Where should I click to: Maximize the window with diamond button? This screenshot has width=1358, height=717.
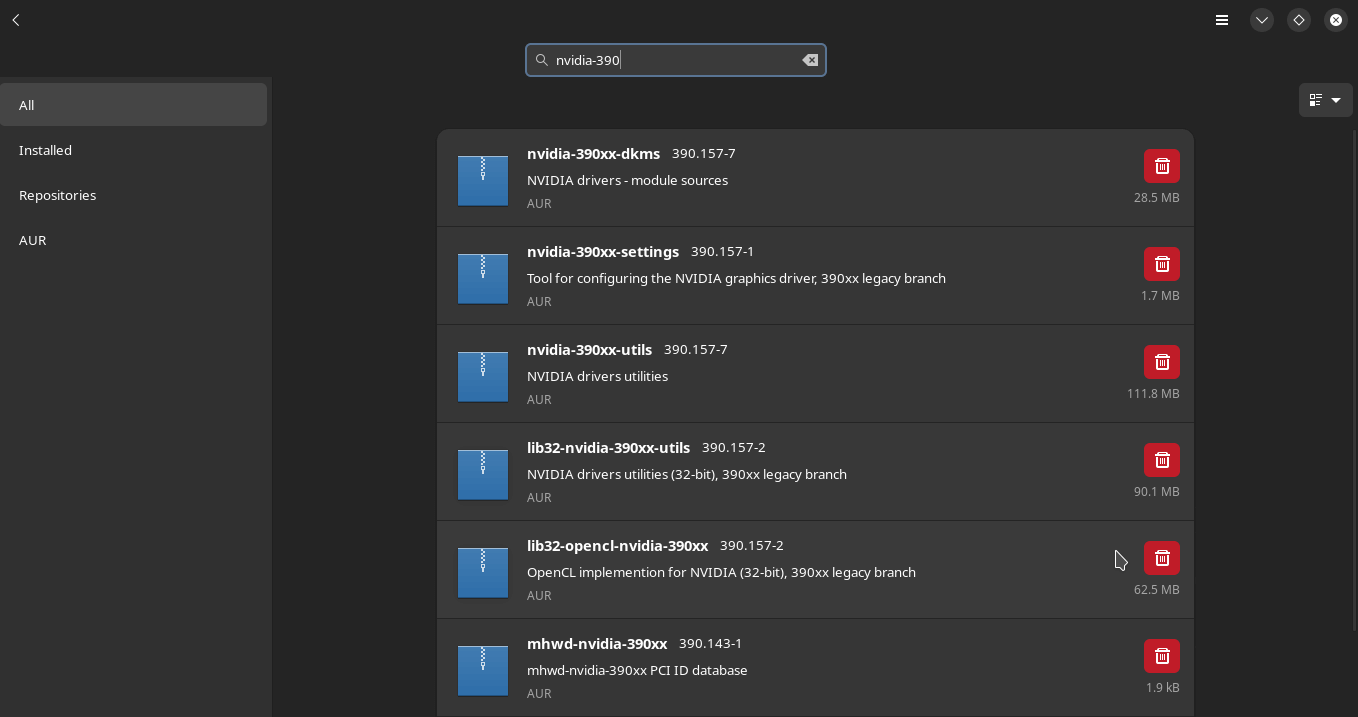pyautogui.click(x=1299, y=20)
